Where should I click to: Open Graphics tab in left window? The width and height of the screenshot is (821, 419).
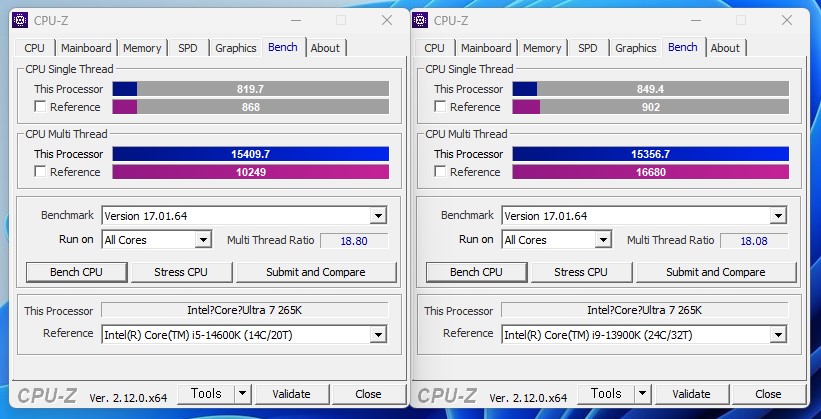point(236,48)
